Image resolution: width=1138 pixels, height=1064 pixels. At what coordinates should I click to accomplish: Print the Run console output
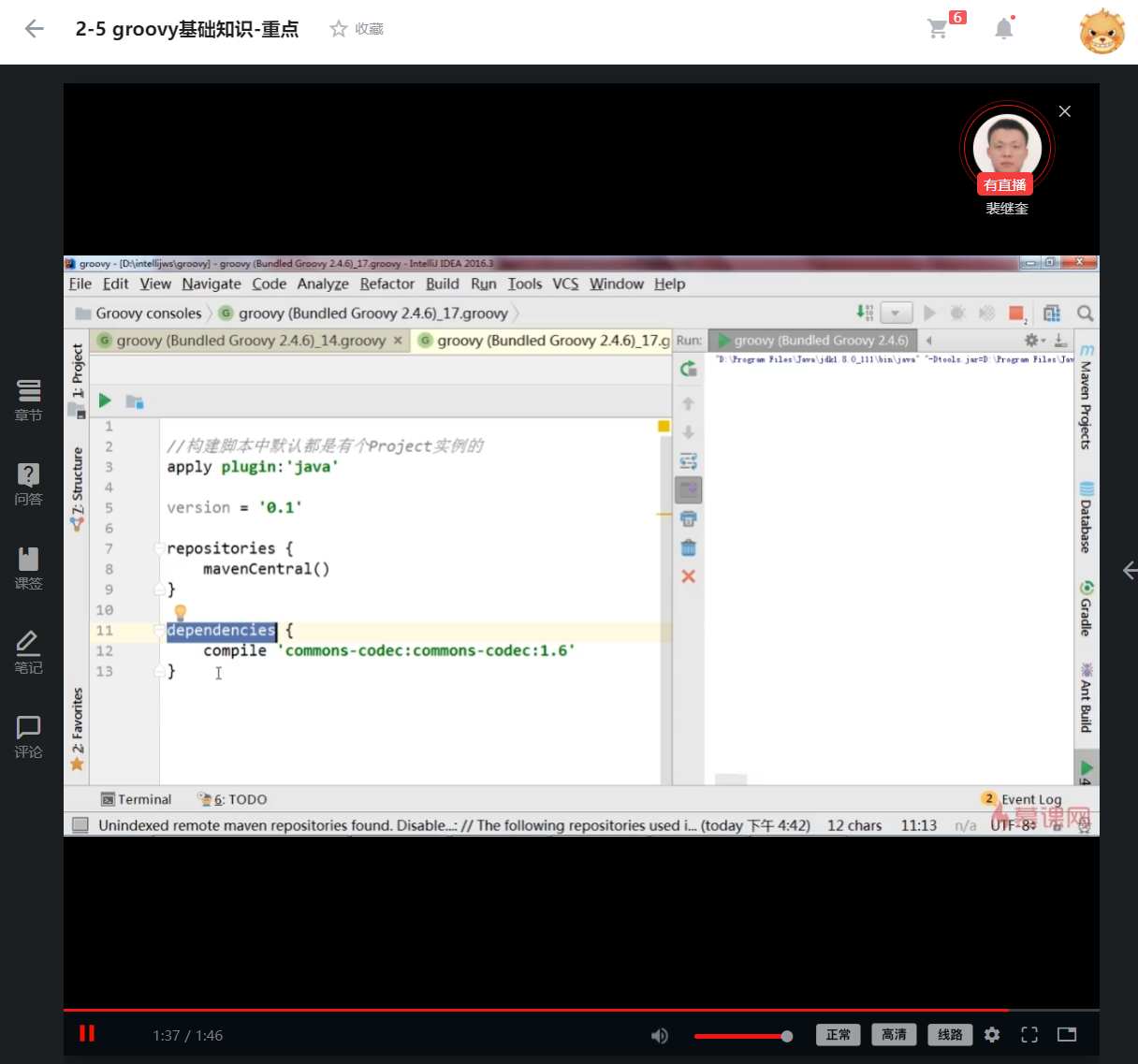pyautogui.click(x=689, y=519)
